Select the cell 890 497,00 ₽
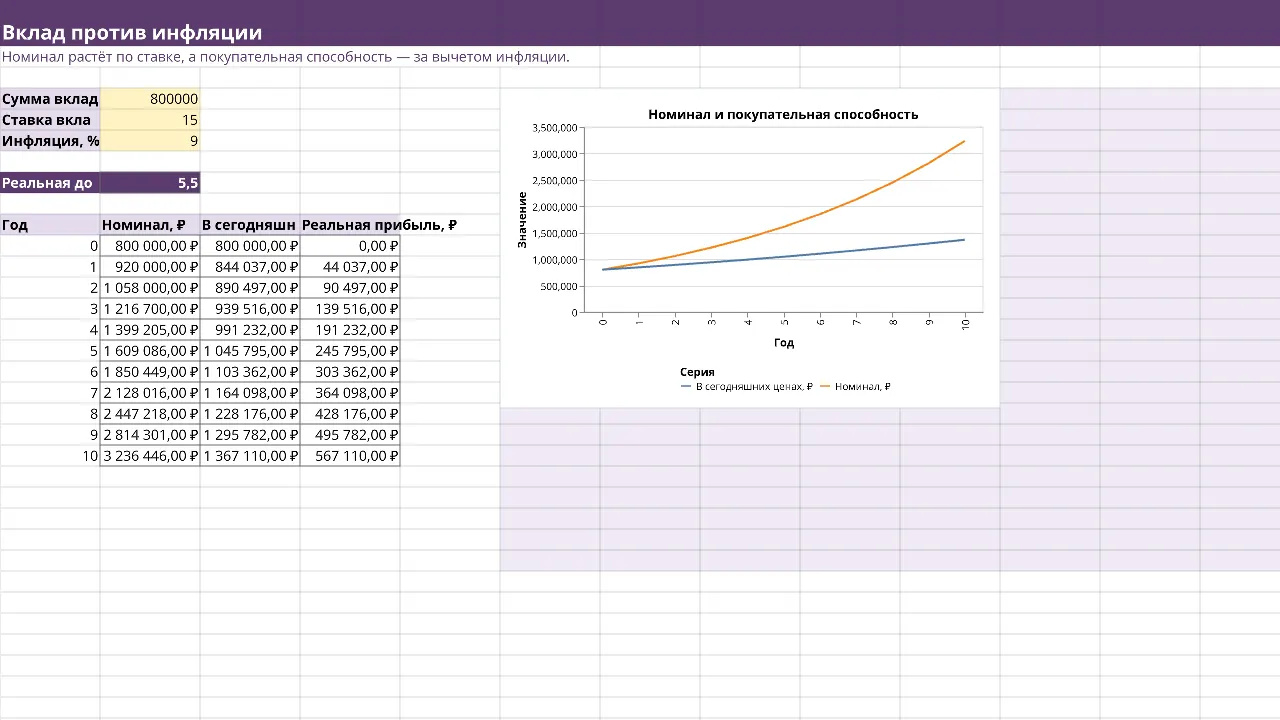The image size is (1280, 720). 250,288
